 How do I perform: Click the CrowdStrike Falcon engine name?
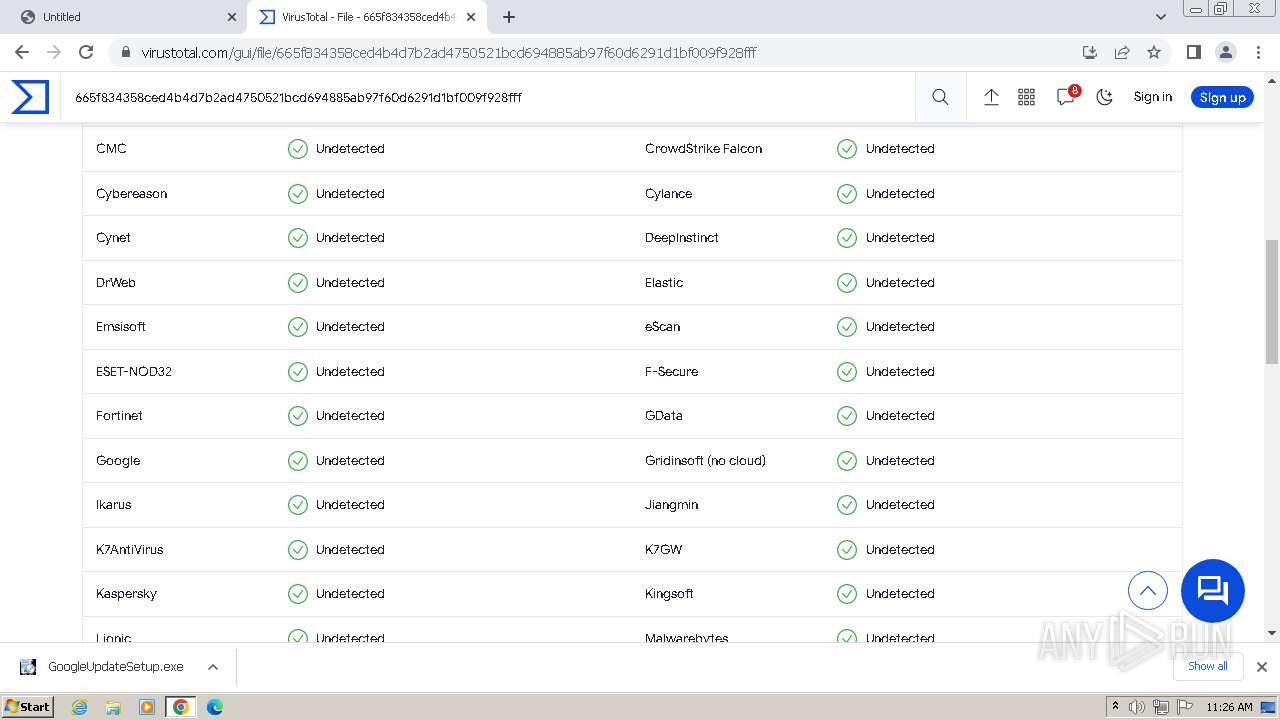click(x=704, y=149)
